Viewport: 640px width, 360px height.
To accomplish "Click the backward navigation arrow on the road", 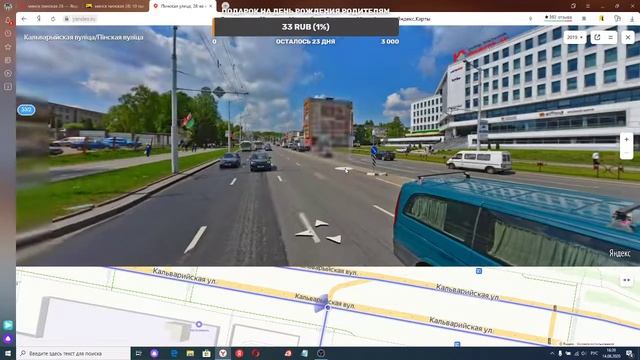I will [334, 239].
